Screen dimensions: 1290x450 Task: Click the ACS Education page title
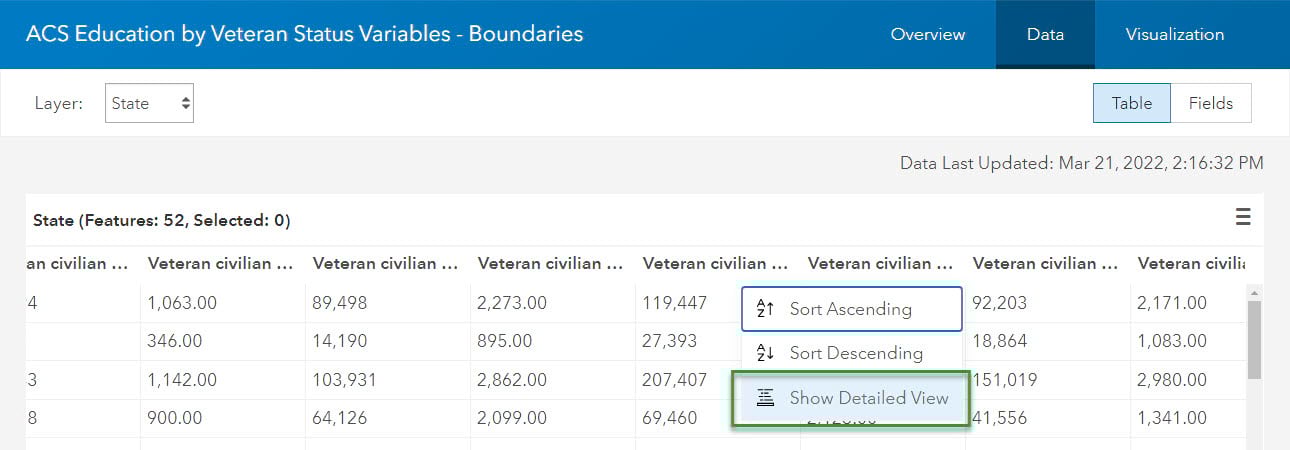304,34
